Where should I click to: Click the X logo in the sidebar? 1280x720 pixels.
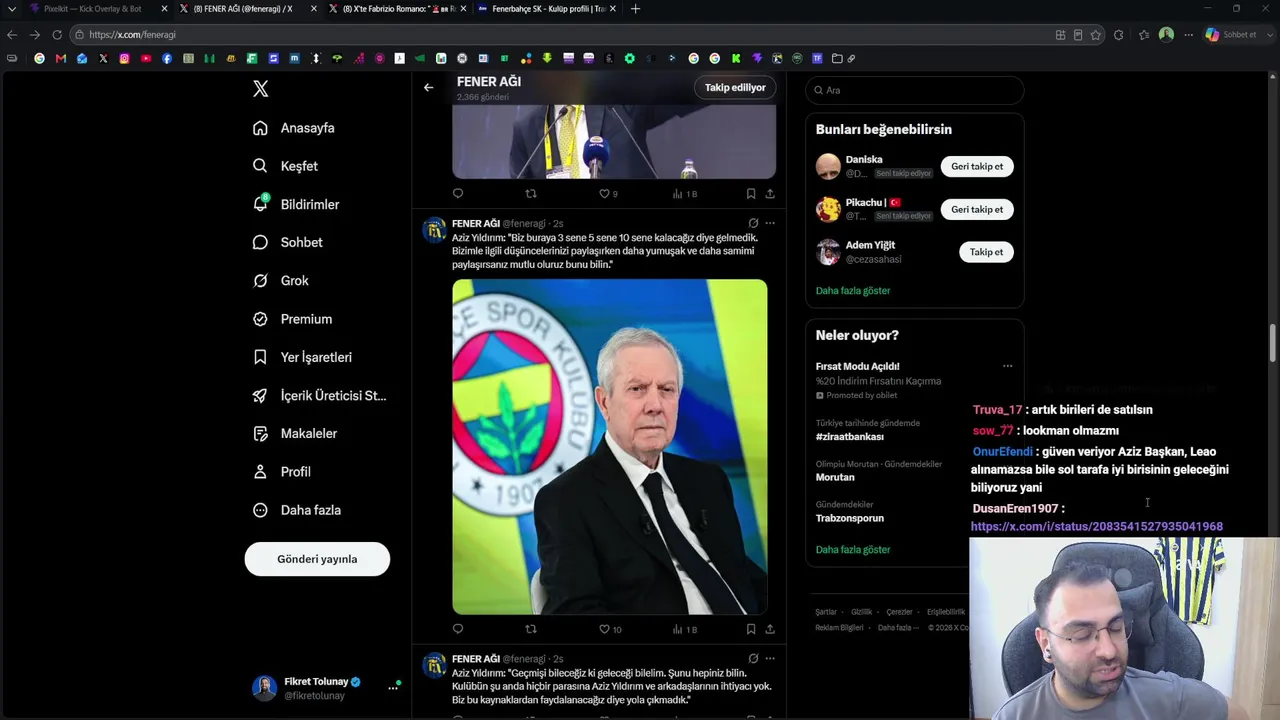(x=260, y=89)
